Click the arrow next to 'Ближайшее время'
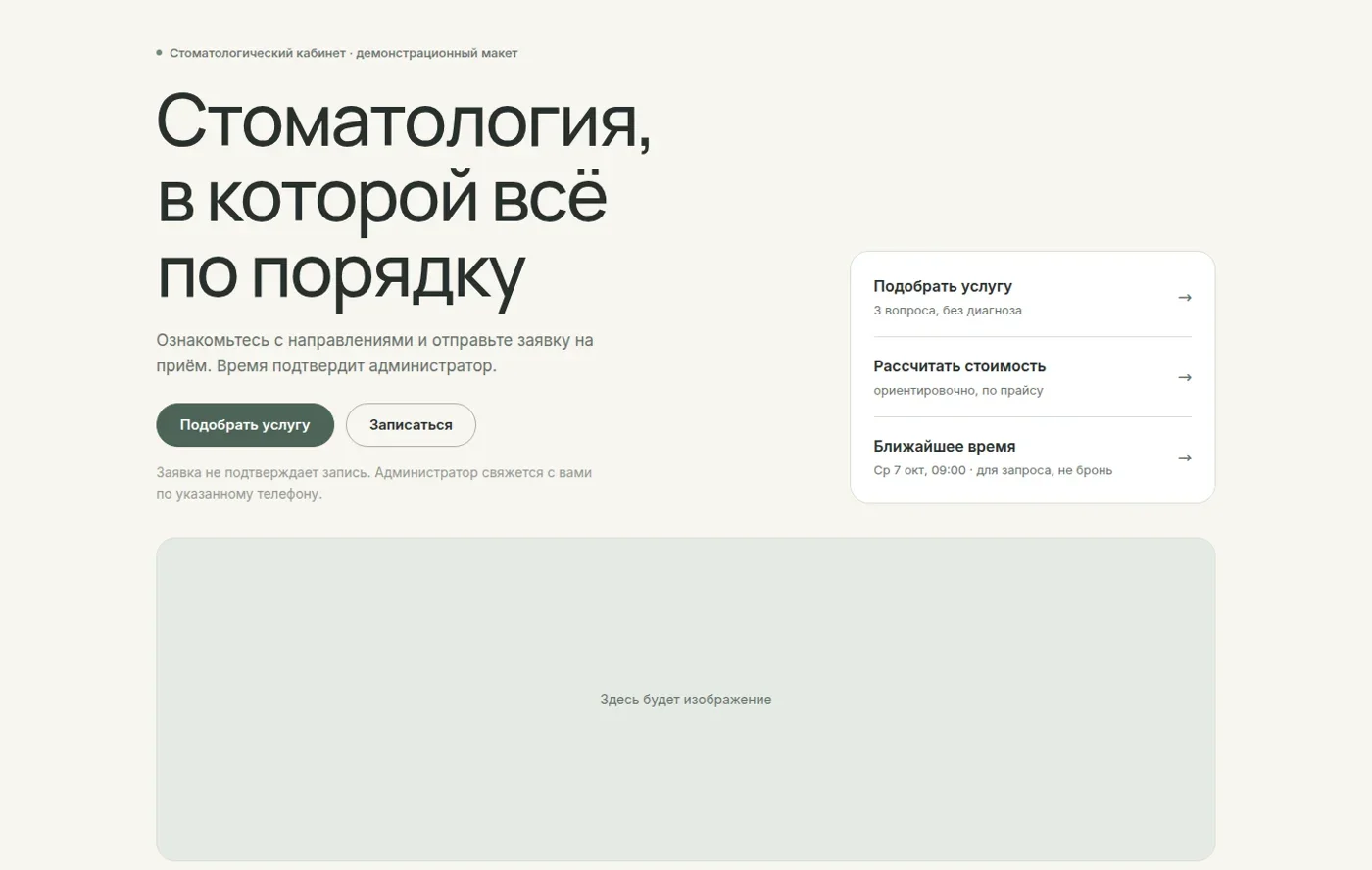Image resolution: width=1372 pixels, height=870 pixels. (x=1184, y=458)
